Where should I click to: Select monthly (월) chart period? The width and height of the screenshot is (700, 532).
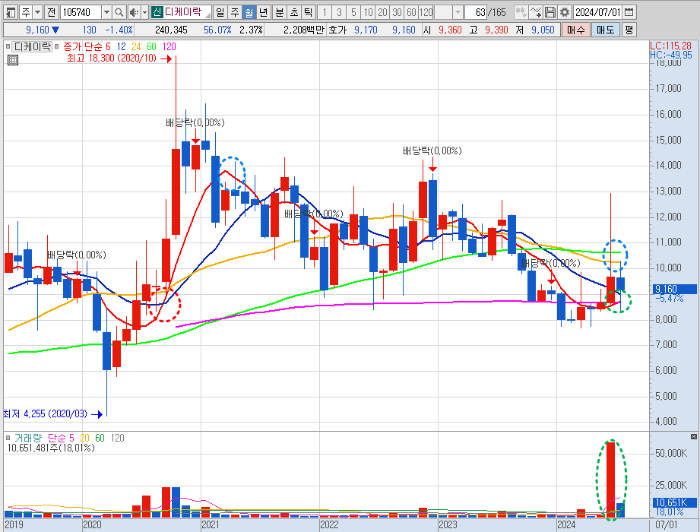[249, 12]
